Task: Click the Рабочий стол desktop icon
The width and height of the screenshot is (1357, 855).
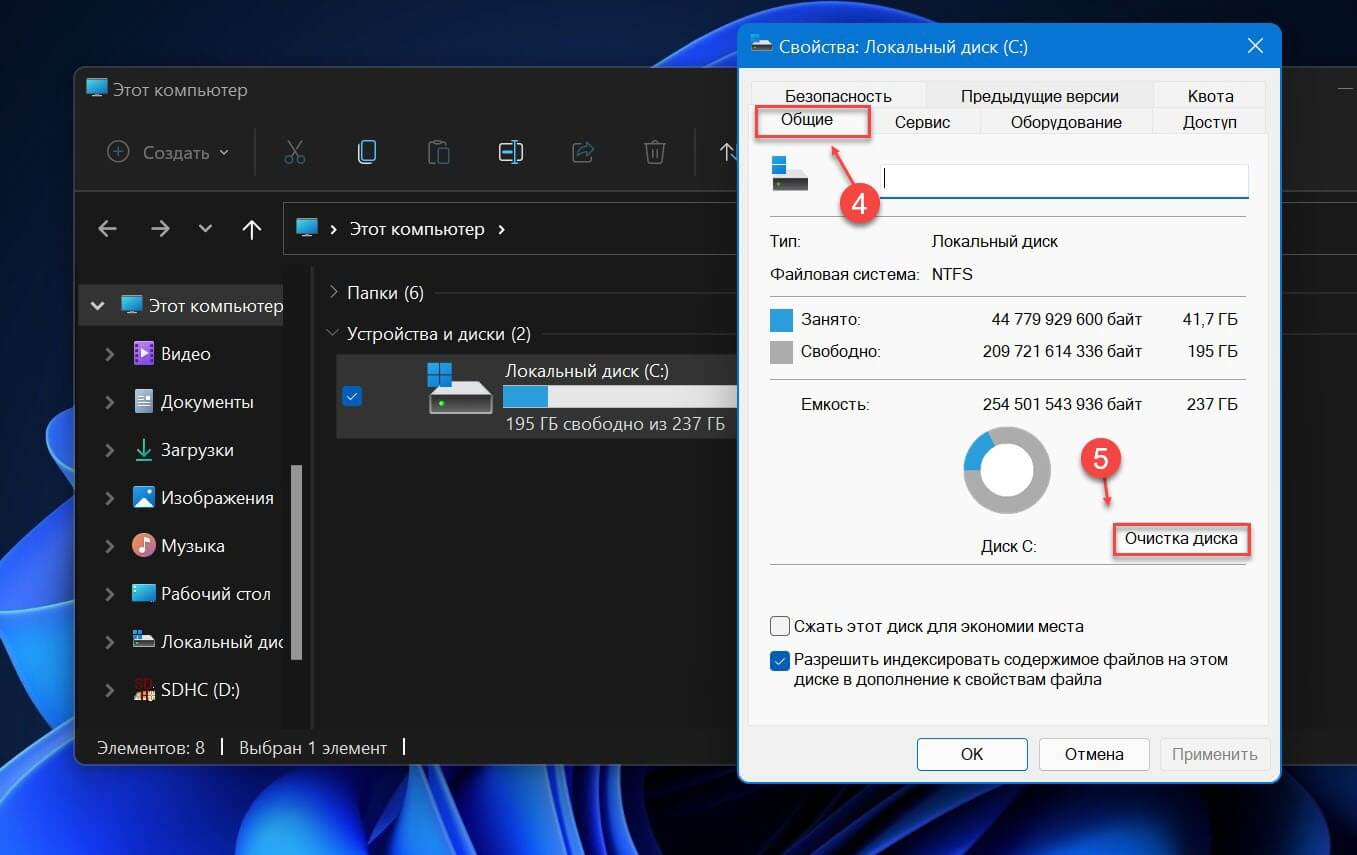Action: tap(144, 593)
